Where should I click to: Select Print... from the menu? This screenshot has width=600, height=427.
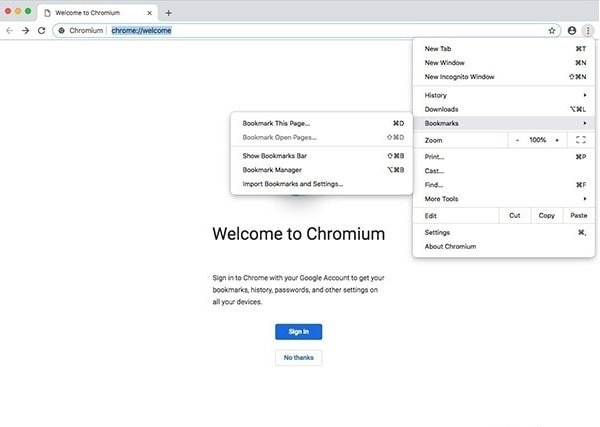[504, 156]
